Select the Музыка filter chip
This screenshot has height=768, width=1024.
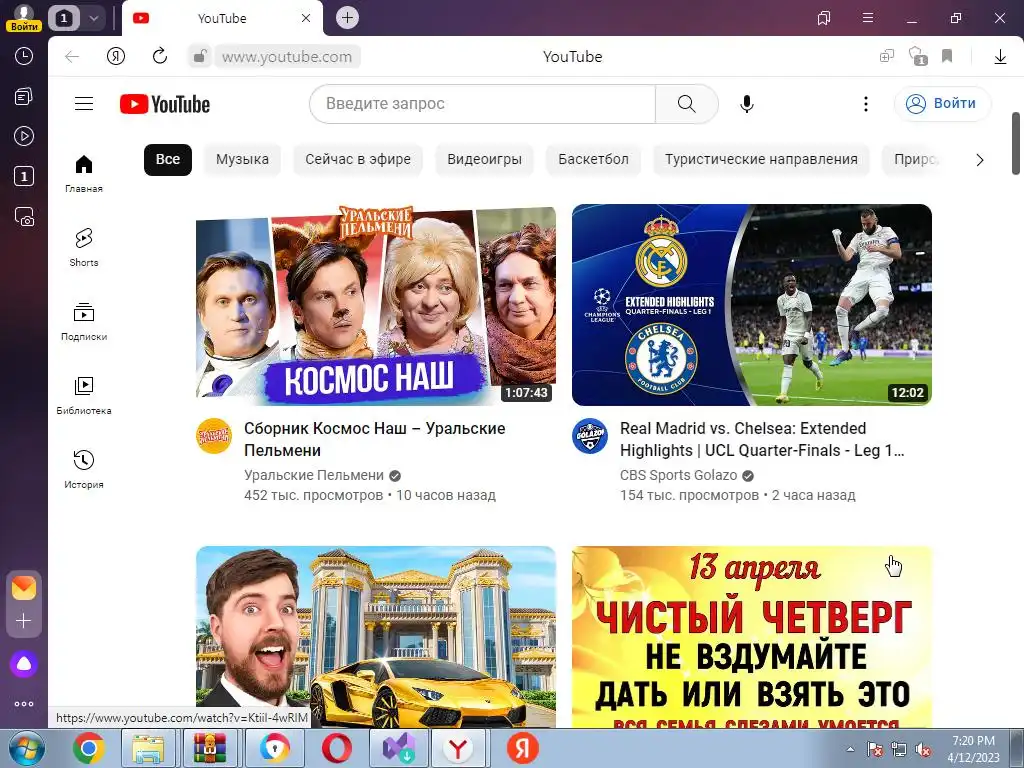point(242,159)
